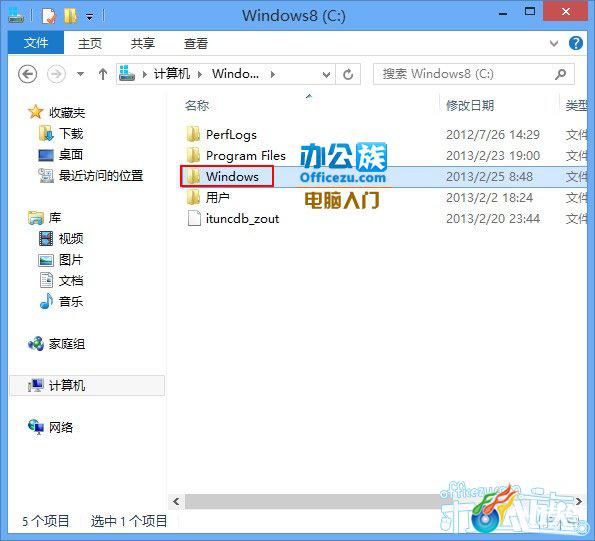Select the ituncdb_zout file
Viewport: 595px width, 541px height.
pos(242,219)
